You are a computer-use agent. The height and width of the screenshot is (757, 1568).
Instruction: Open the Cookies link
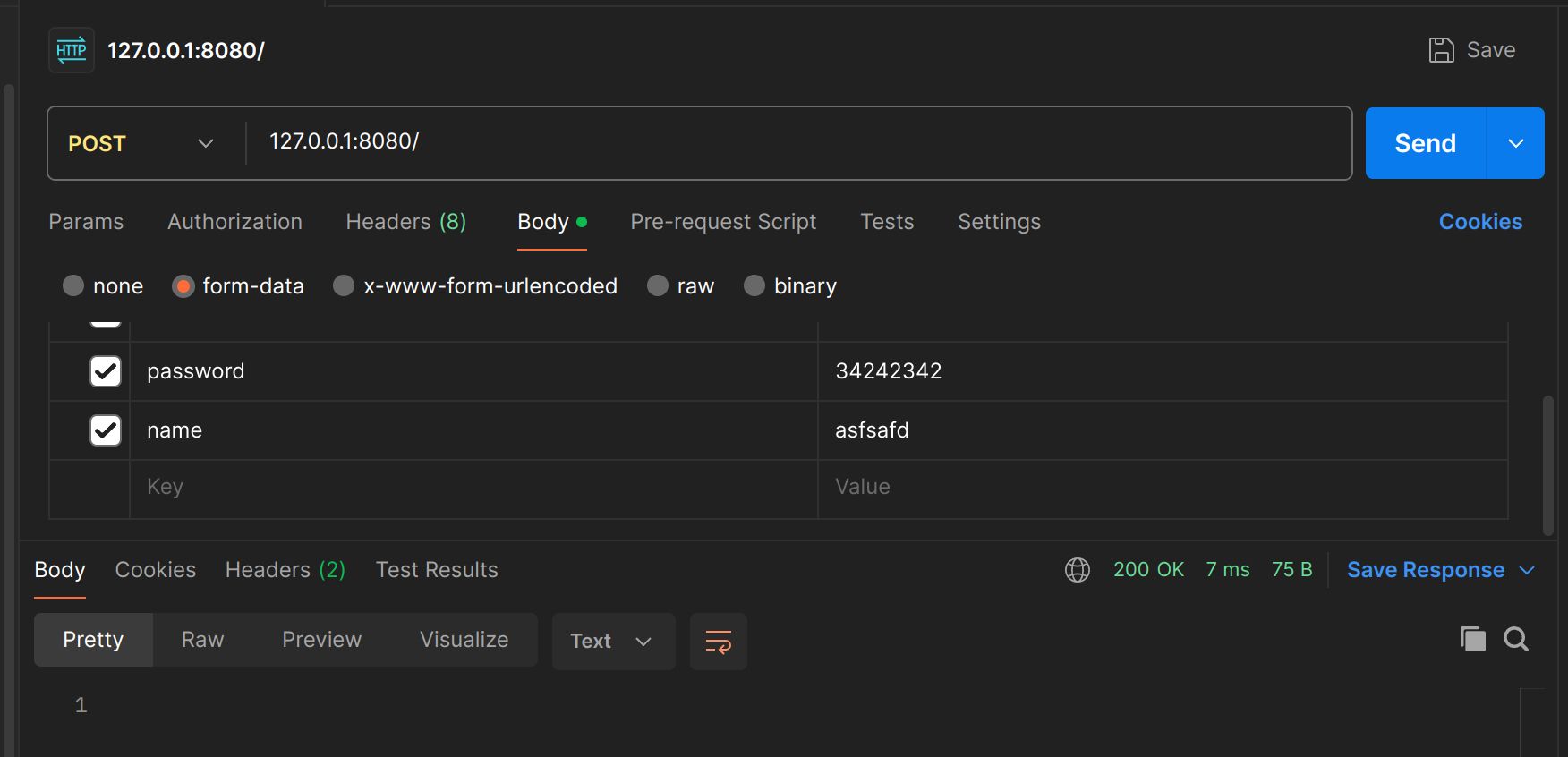coord(1479,222)
